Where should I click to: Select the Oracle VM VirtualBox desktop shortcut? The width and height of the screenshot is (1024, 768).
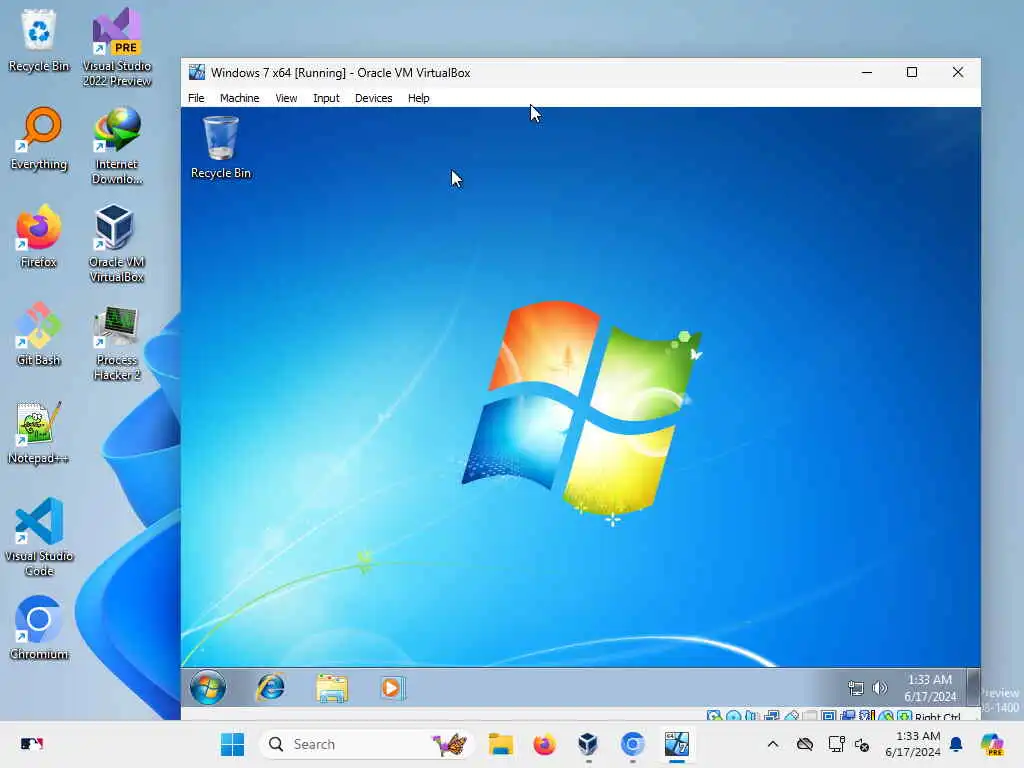(x=117, y=243)
